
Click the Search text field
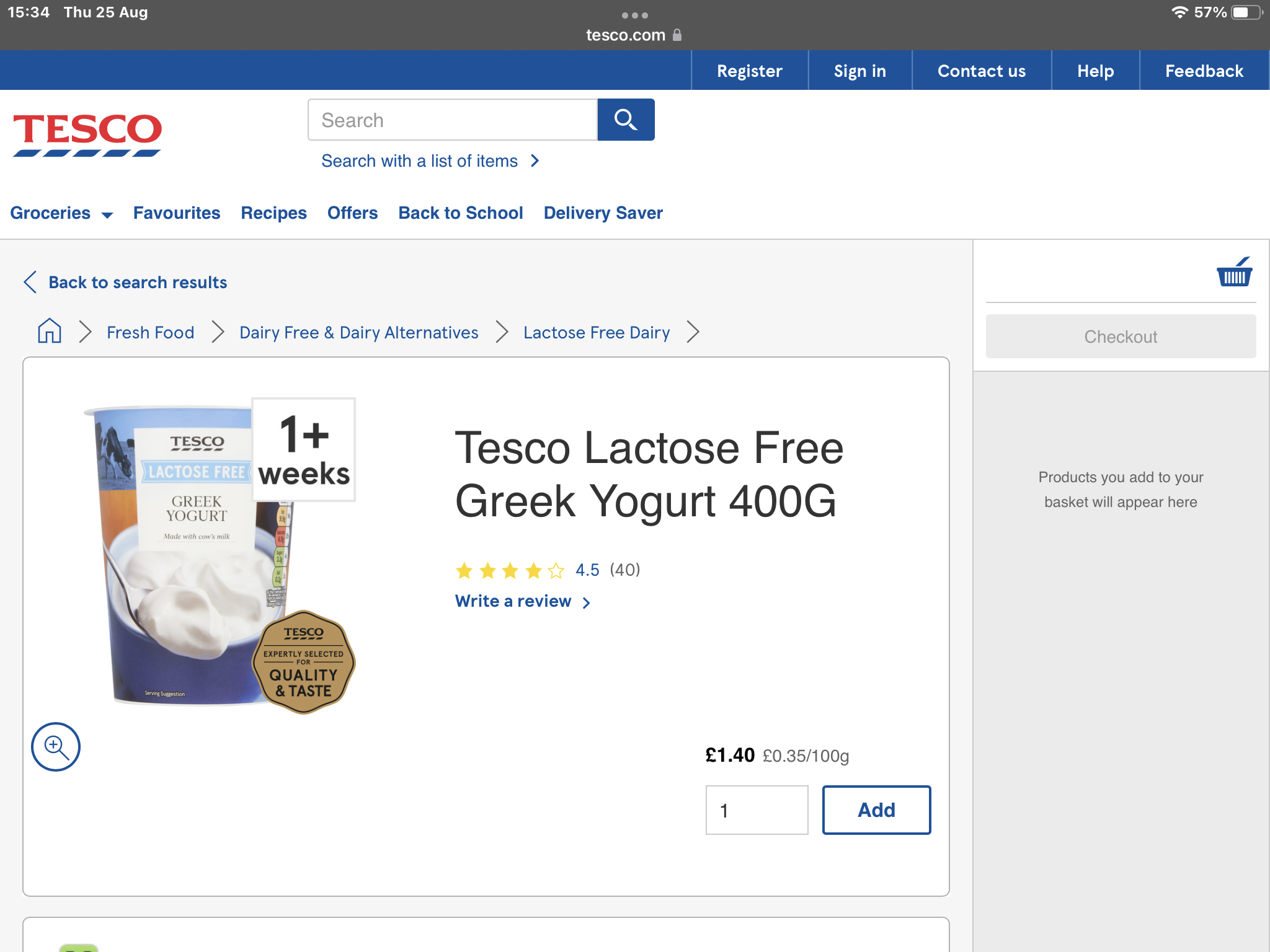pyautogui.click(x=453, y=120)
